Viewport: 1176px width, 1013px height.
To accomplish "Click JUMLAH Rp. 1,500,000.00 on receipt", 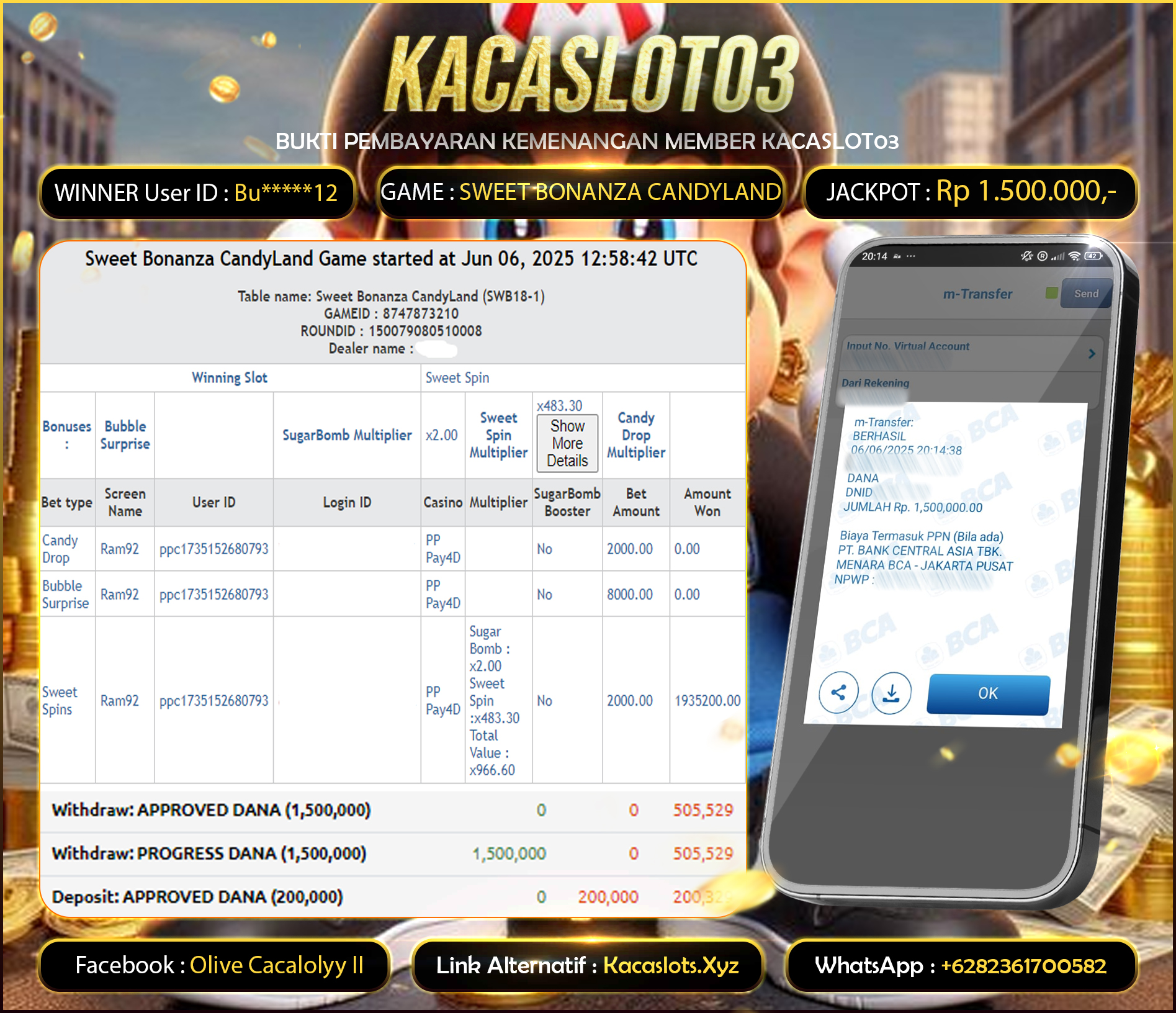I will pos(913,507).
